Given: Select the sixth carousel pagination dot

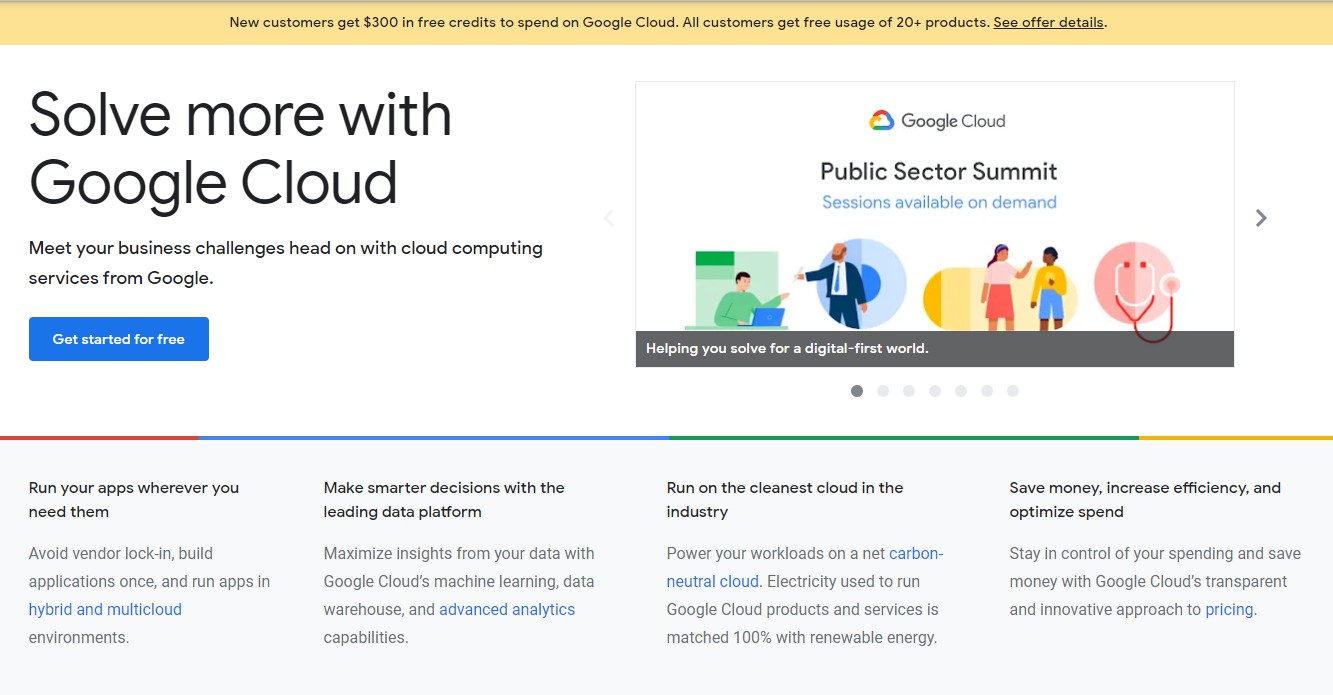Looking at the screenshot, I should pyautogui.click(x=987, y=391).
